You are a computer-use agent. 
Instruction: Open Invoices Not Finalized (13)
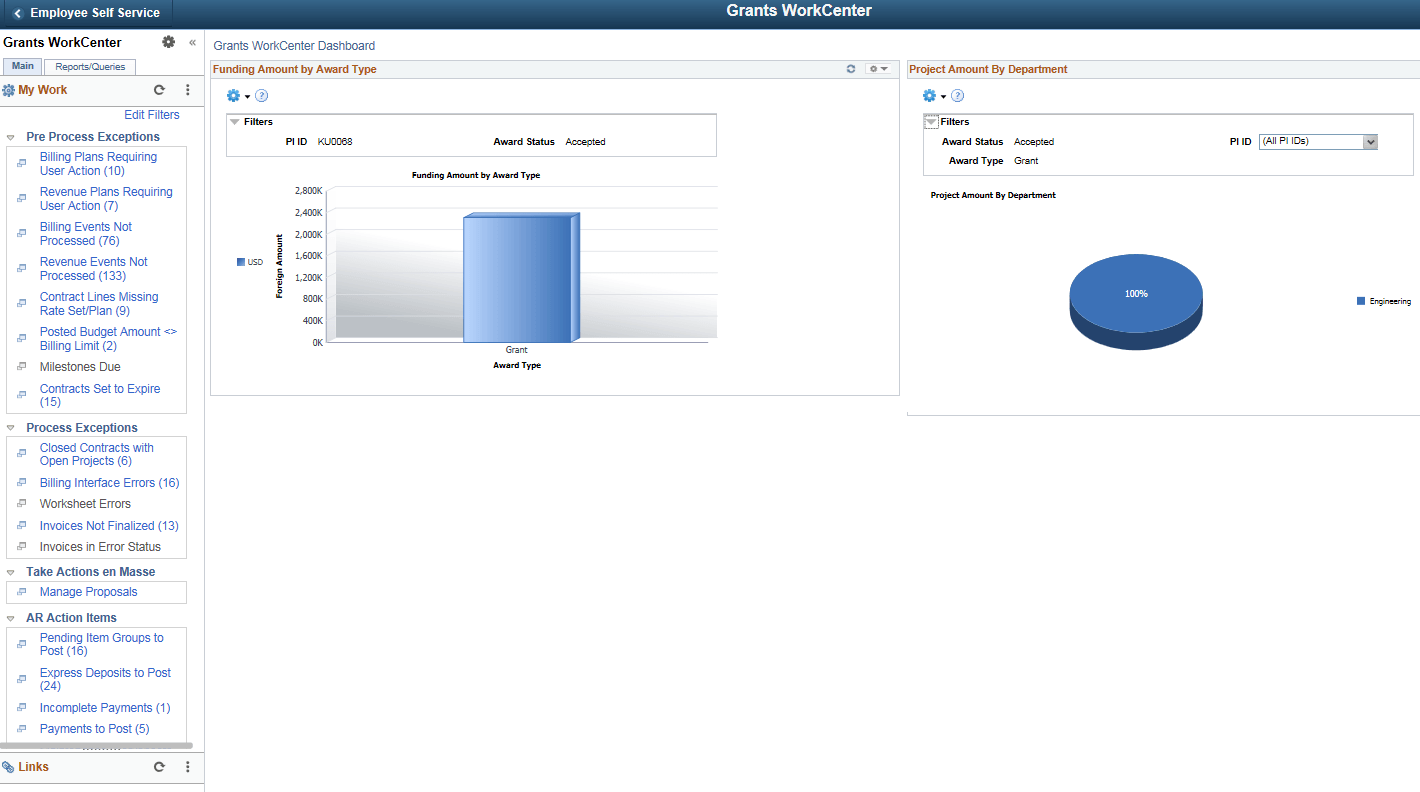(x=109, y=526)
